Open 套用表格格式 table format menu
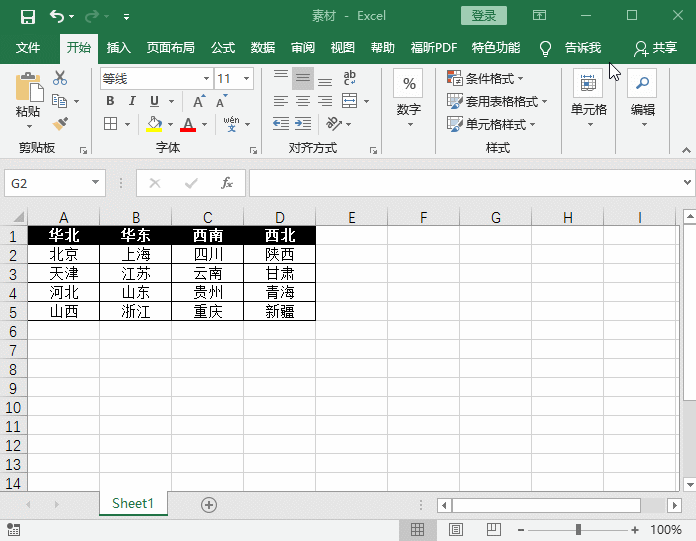The image size is (696, 541). [x=497, y=102]
